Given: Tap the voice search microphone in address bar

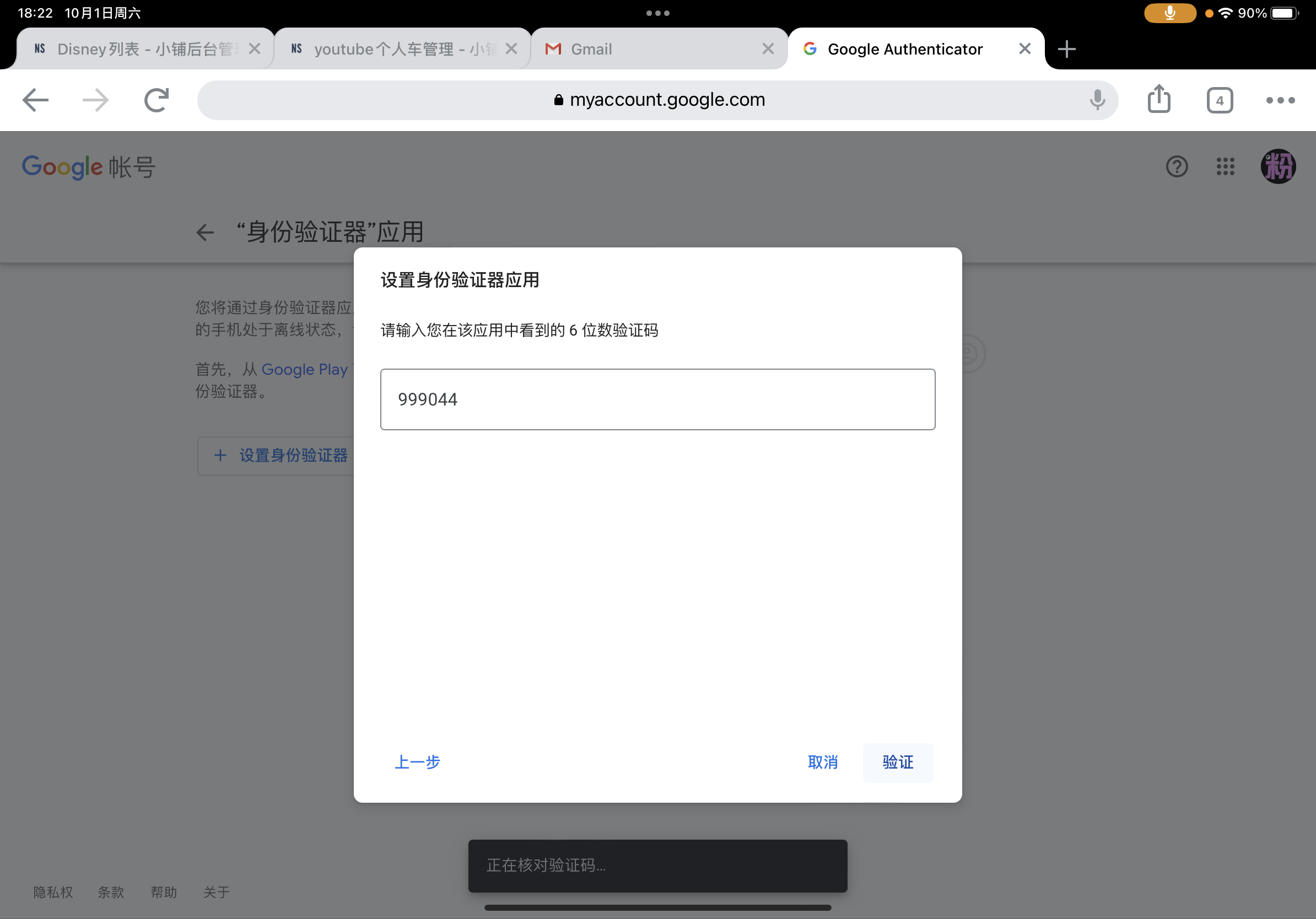Looking at the screenshot, I should point(1097,100).
